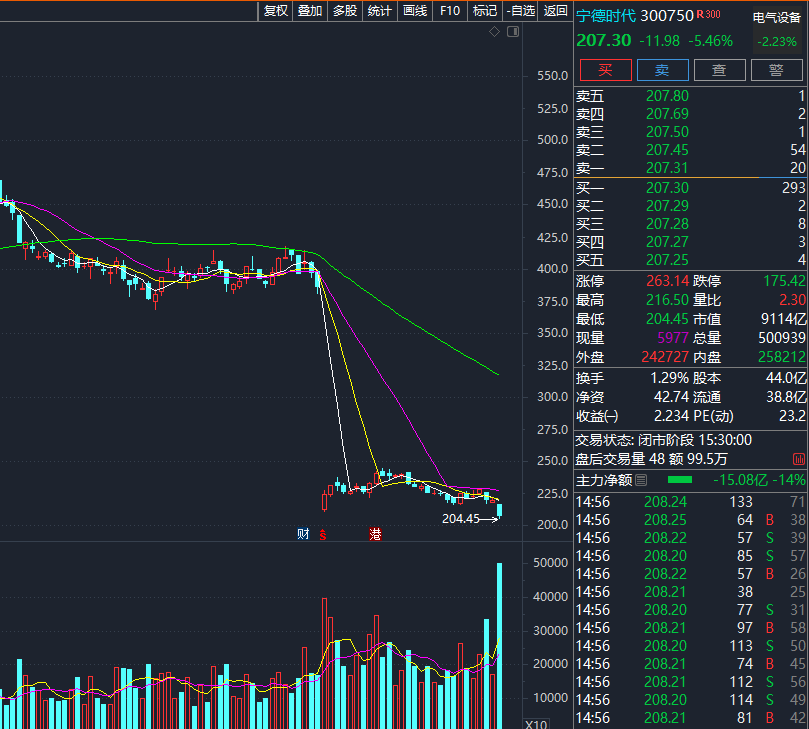Screen dimensions: 809x729
Task: Click the 警 alert button
Action: [x=776, y=70]
